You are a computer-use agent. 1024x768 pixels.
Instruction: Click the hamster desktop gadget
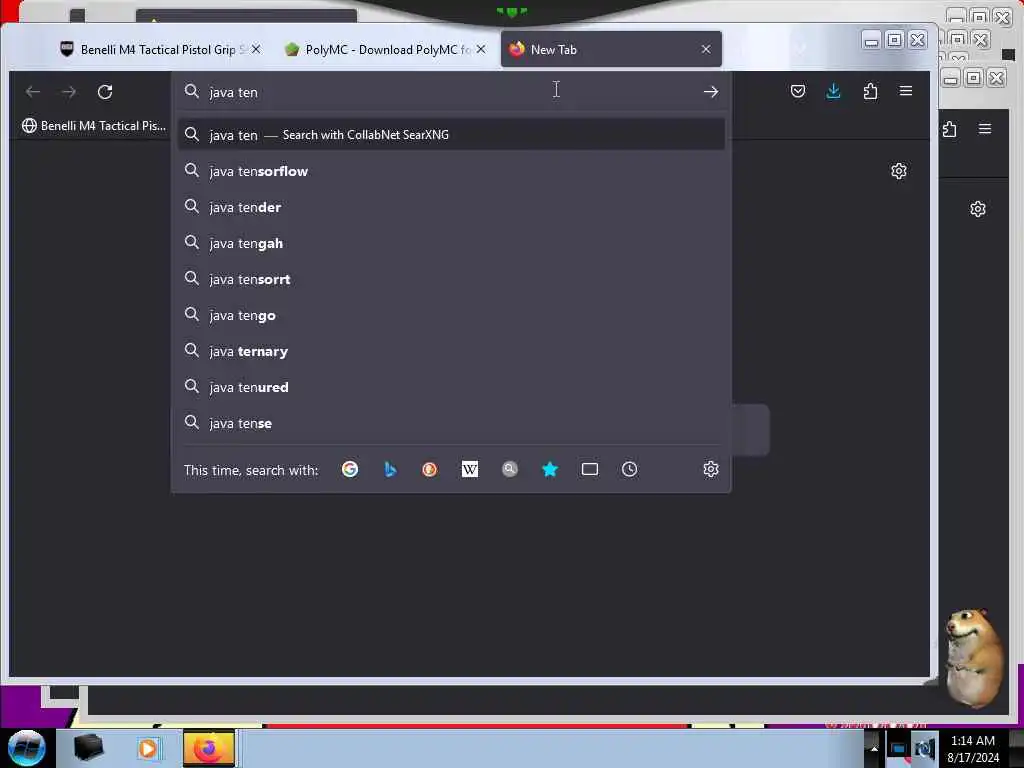pyautogui.click(x=975, y=657)
